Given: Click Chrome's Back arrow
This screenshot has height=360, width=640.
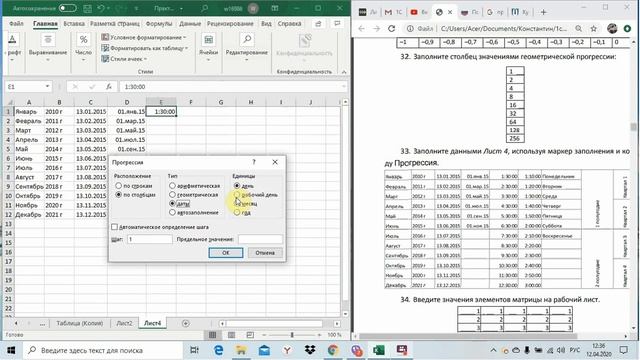Looking at the screenshot, I should (x=362, y=29).
